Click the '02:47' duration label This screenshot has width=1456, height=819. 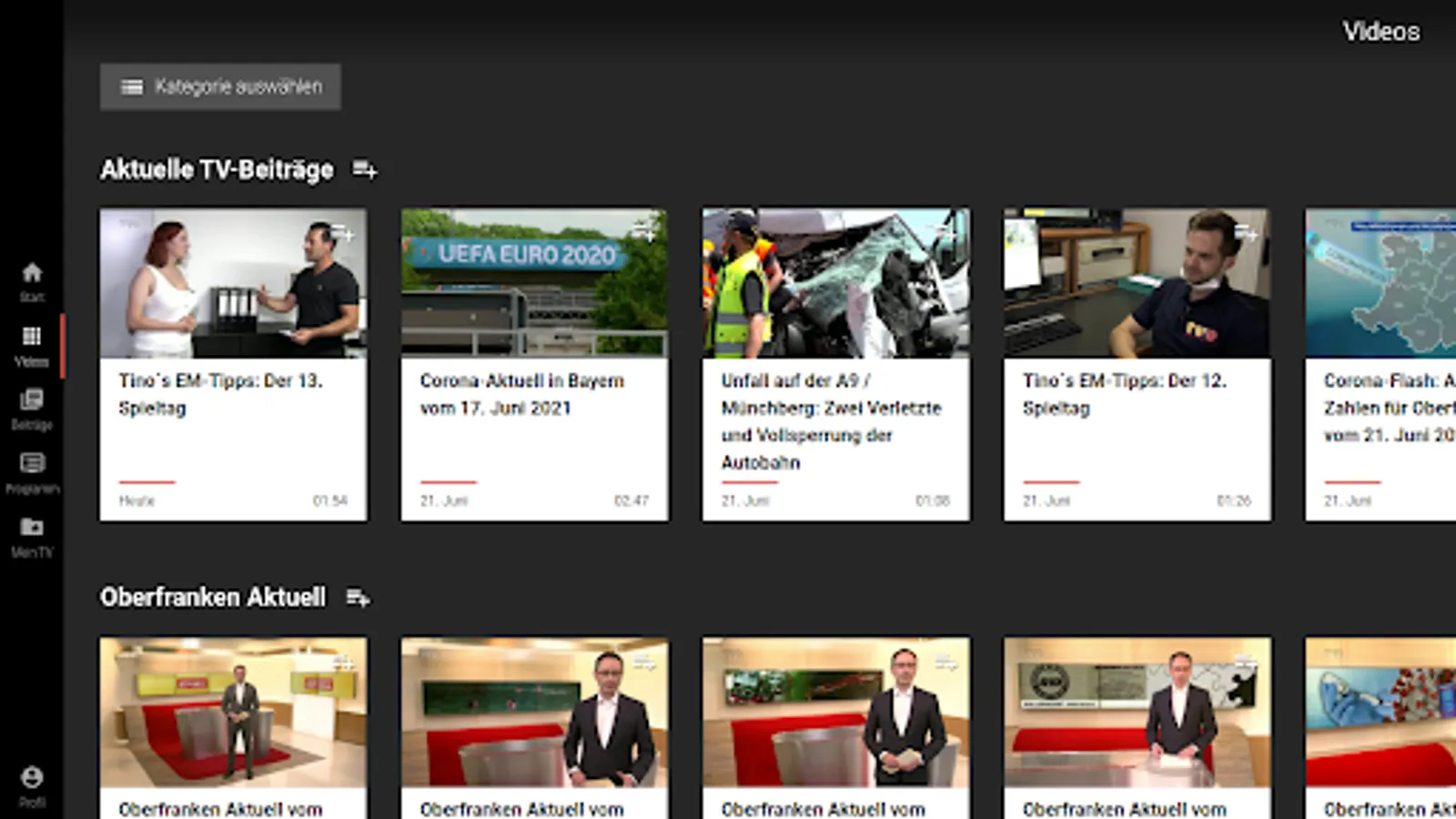click(632, 500)
